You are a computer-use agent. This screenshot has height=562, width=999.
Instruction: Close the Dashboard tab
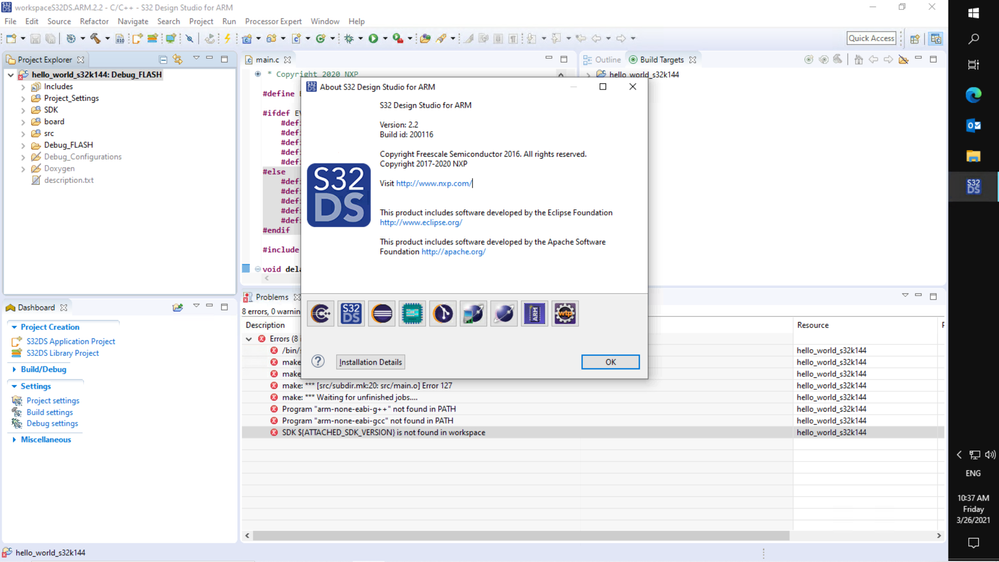(64, 307)
